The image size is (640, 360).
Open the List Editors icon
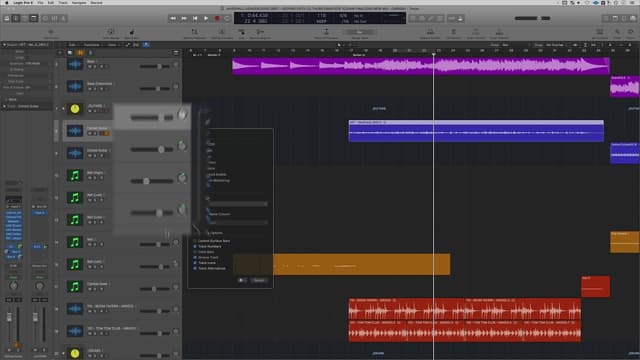click(606, 18)
